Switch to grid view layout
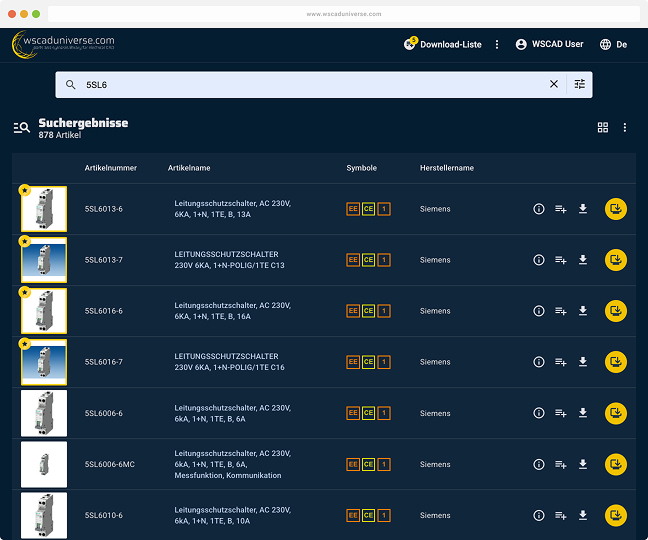Image resolution: width=648 pixels, height=540 pixels. (603, 128)
